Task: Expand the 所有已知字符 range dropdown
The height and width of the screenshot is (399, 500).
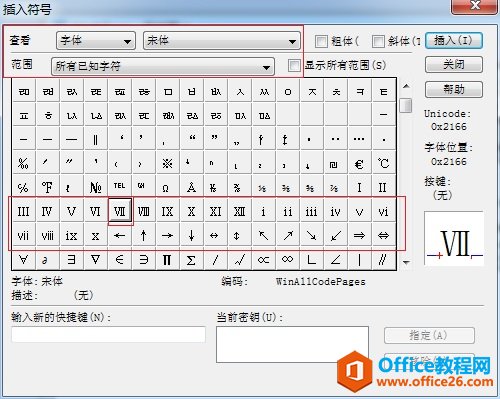Action: click(x=163, y=66)
